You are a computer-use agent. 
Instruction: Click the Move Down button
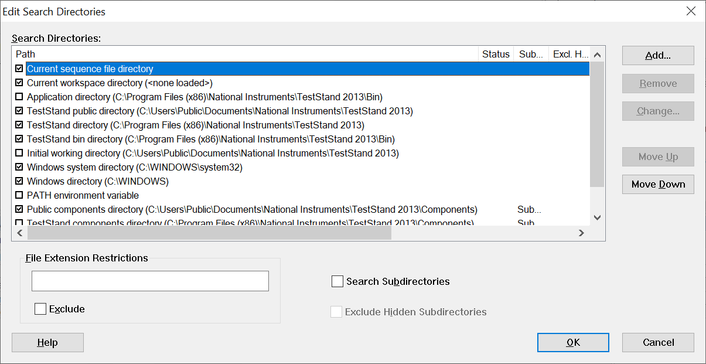(658, 184)
